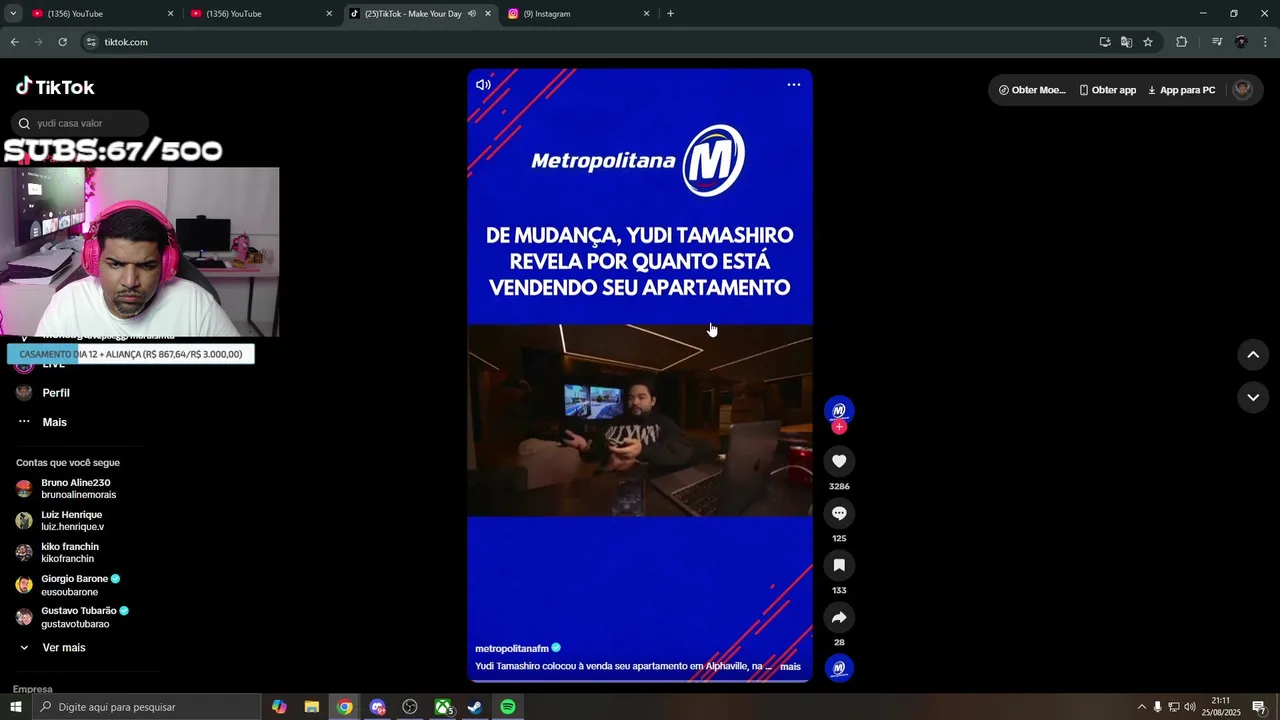The width and height of the screenshot is (1280, 720).
Task: Open Spotify from the taskbar
Action: [x=508, y=707]
